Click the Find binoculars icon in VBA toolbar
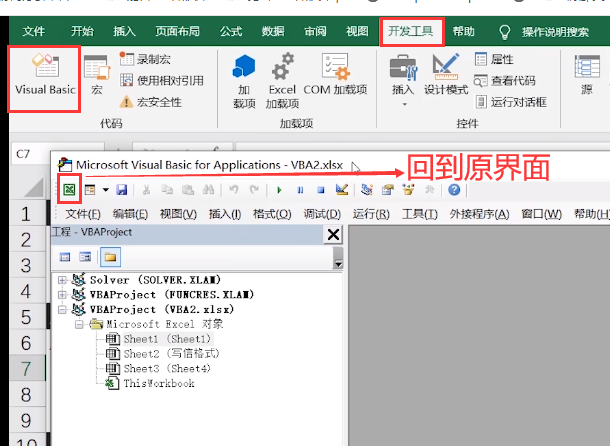The height and width of the screenshot is (446, 610). (x=209, y=190)
